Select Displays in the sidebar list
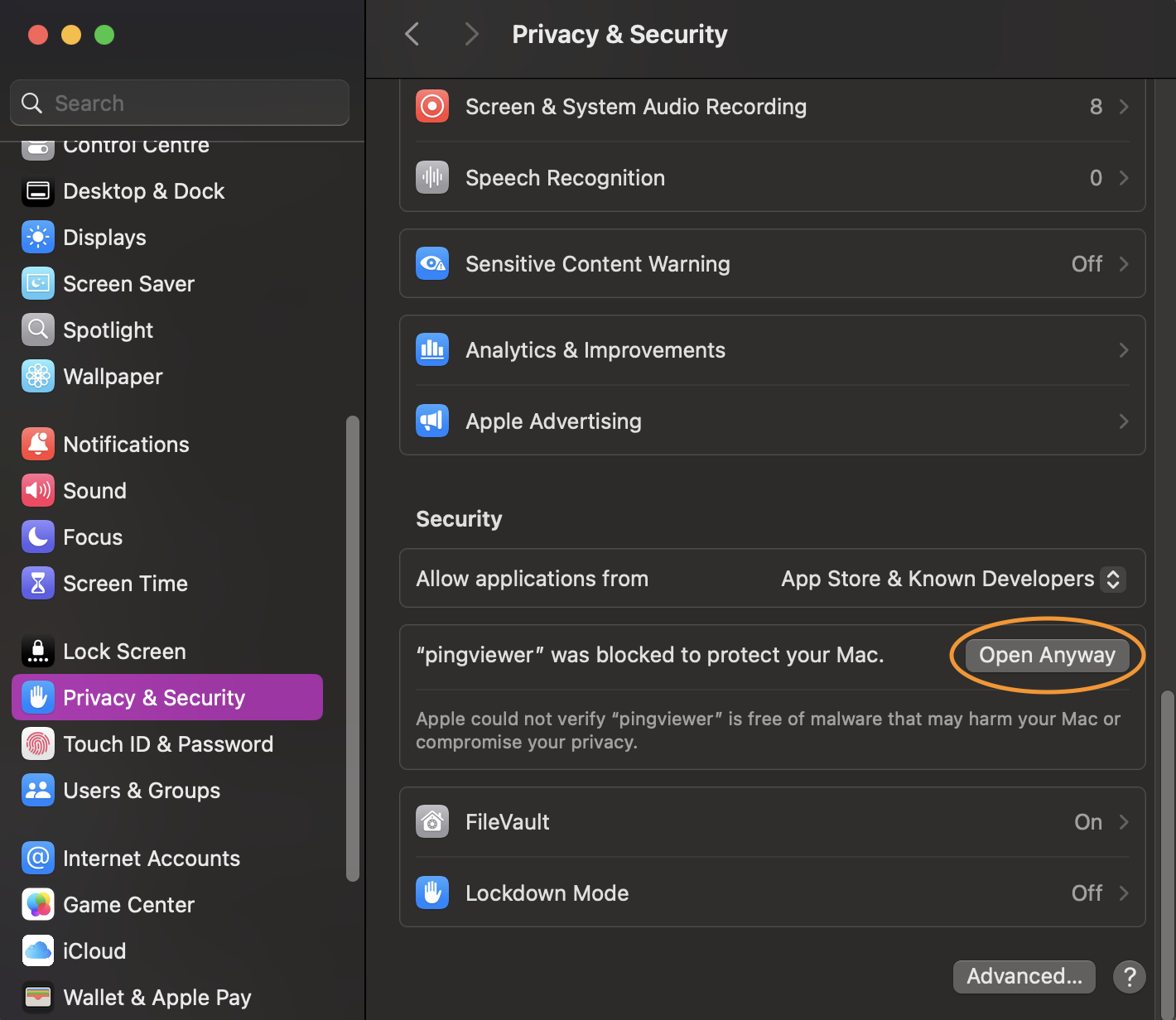1176x1020 pixels. point(167,238)
